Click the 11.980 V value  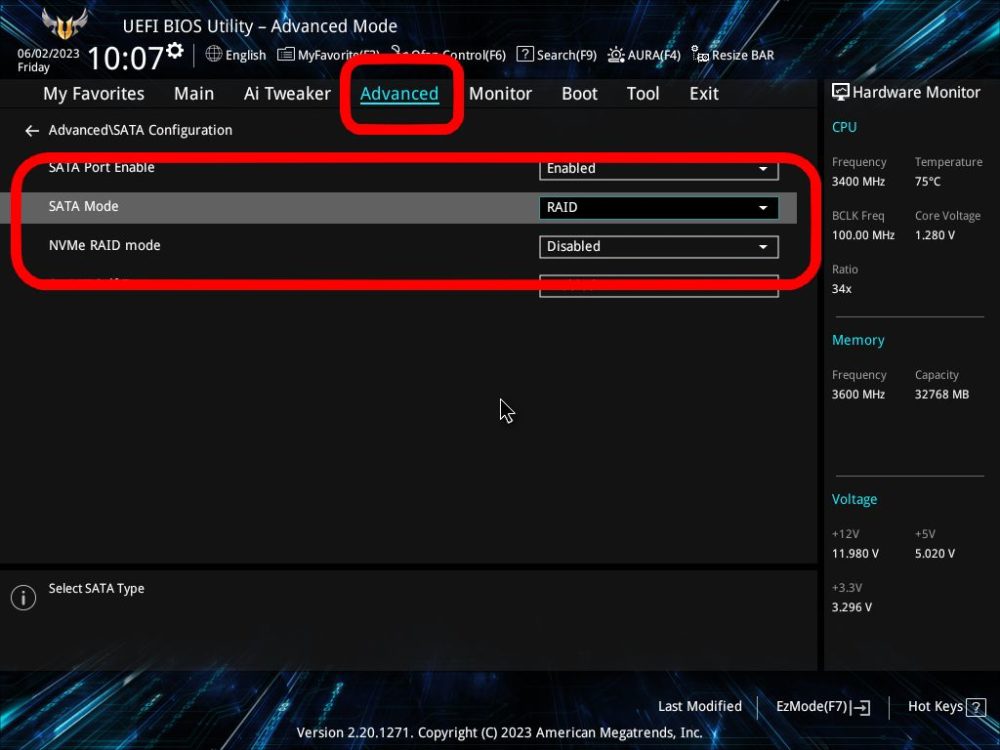(855, 554)
